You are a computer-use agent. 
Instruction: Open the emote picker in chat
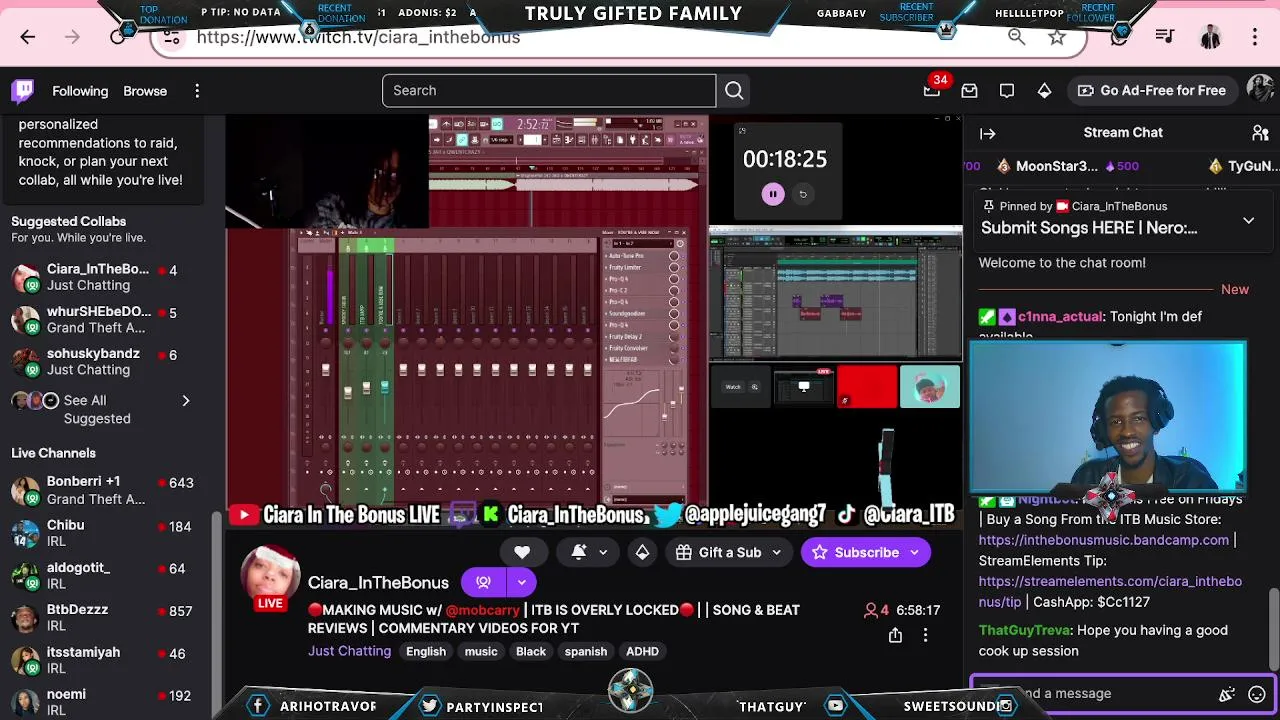click(x=1257, y=694)
